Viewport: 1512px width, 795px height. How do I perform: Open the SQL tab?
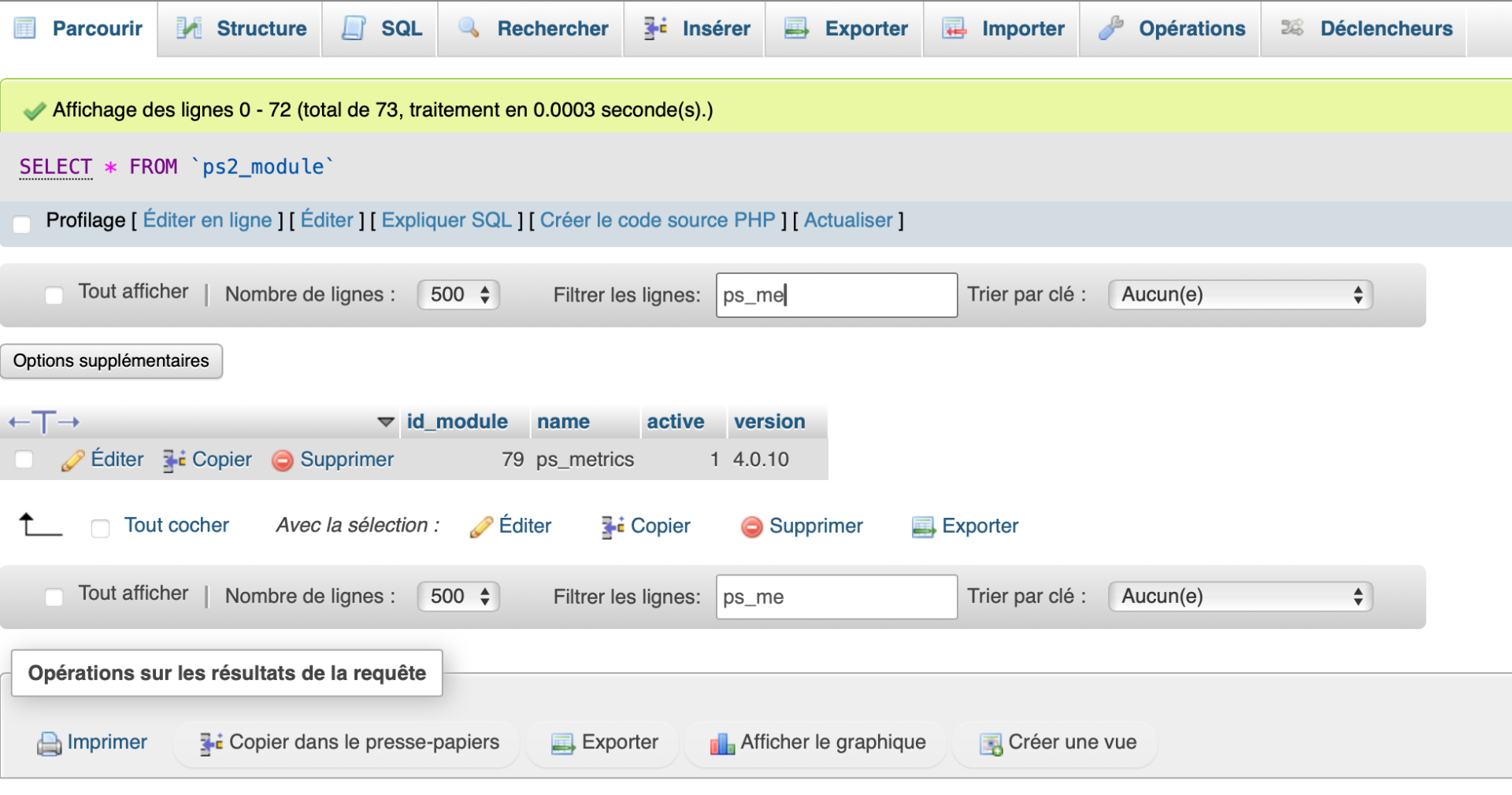point(380,28)
